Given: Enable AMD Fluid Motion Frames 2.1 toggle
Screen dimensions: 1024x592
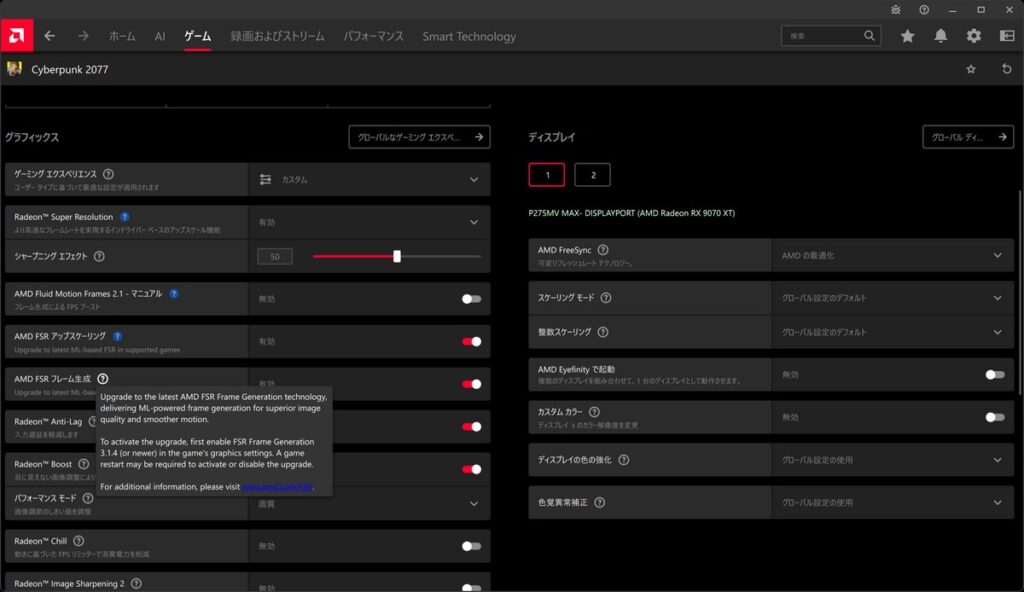Looking at the screenshot, I should pyautogui.click(x=471, y=298).
